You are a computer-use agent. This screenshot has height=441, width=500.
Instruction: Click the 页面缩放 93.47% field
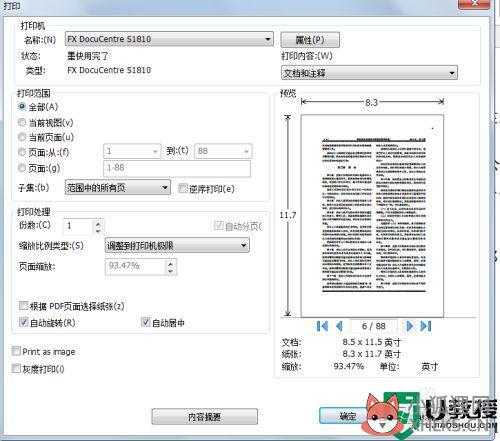136,267
